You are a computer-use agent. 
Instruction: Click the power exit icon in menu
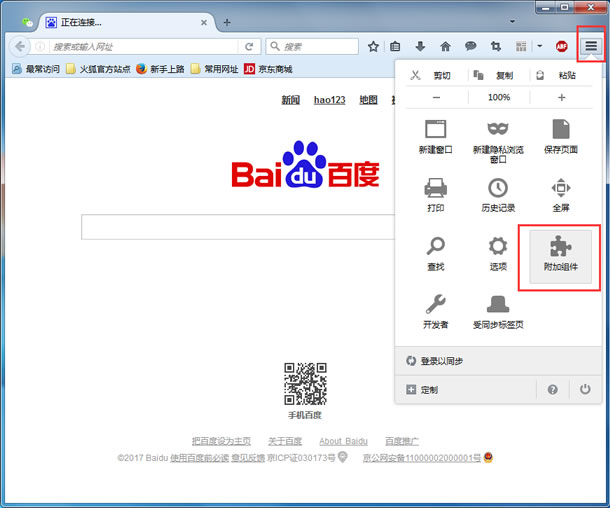[x=585, y=389]
